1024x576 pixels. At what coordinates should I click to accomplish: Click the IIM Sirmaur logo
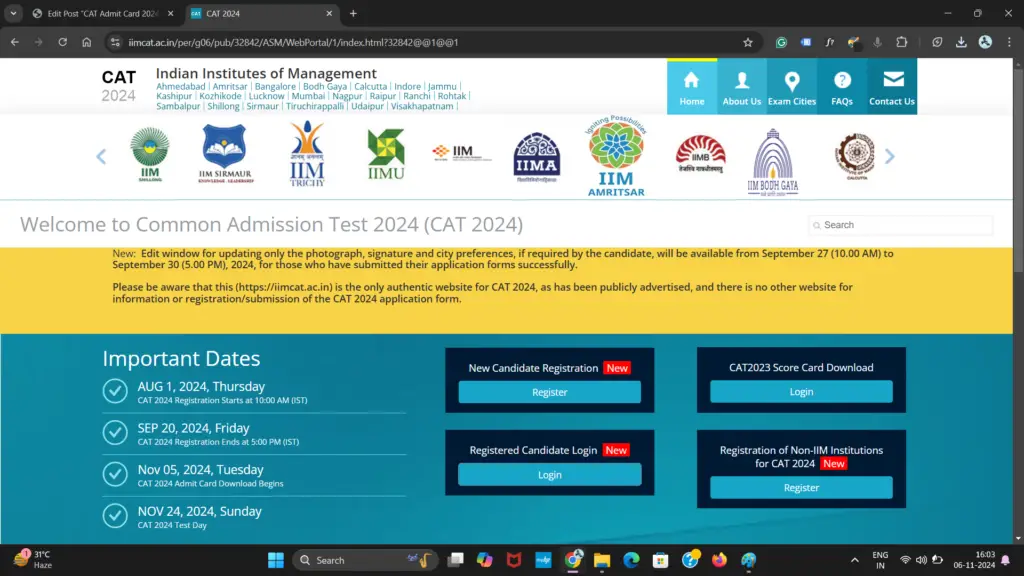(225, 154)
